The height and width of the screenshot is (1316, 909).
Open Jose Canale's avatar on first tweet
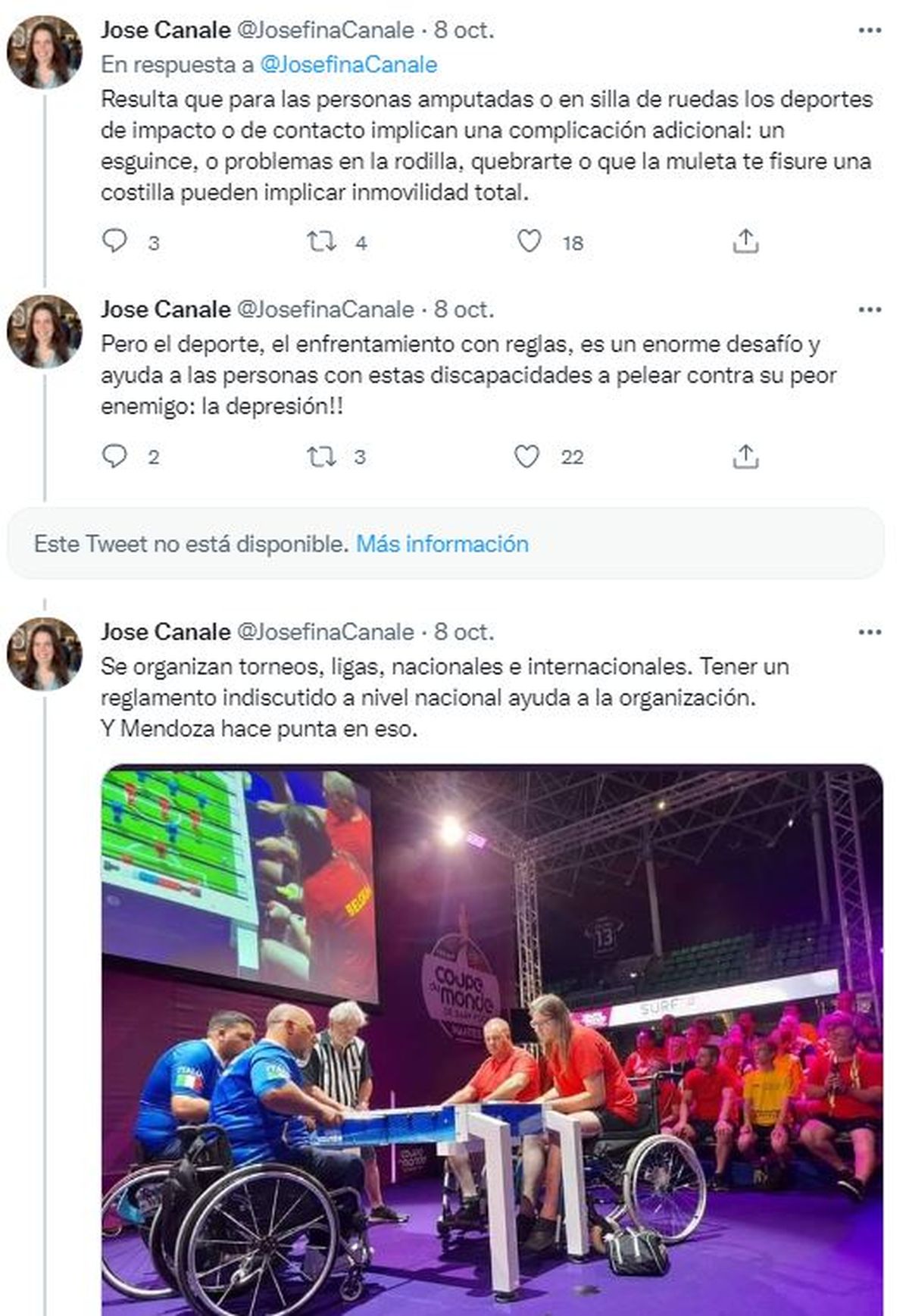(45, 52)
